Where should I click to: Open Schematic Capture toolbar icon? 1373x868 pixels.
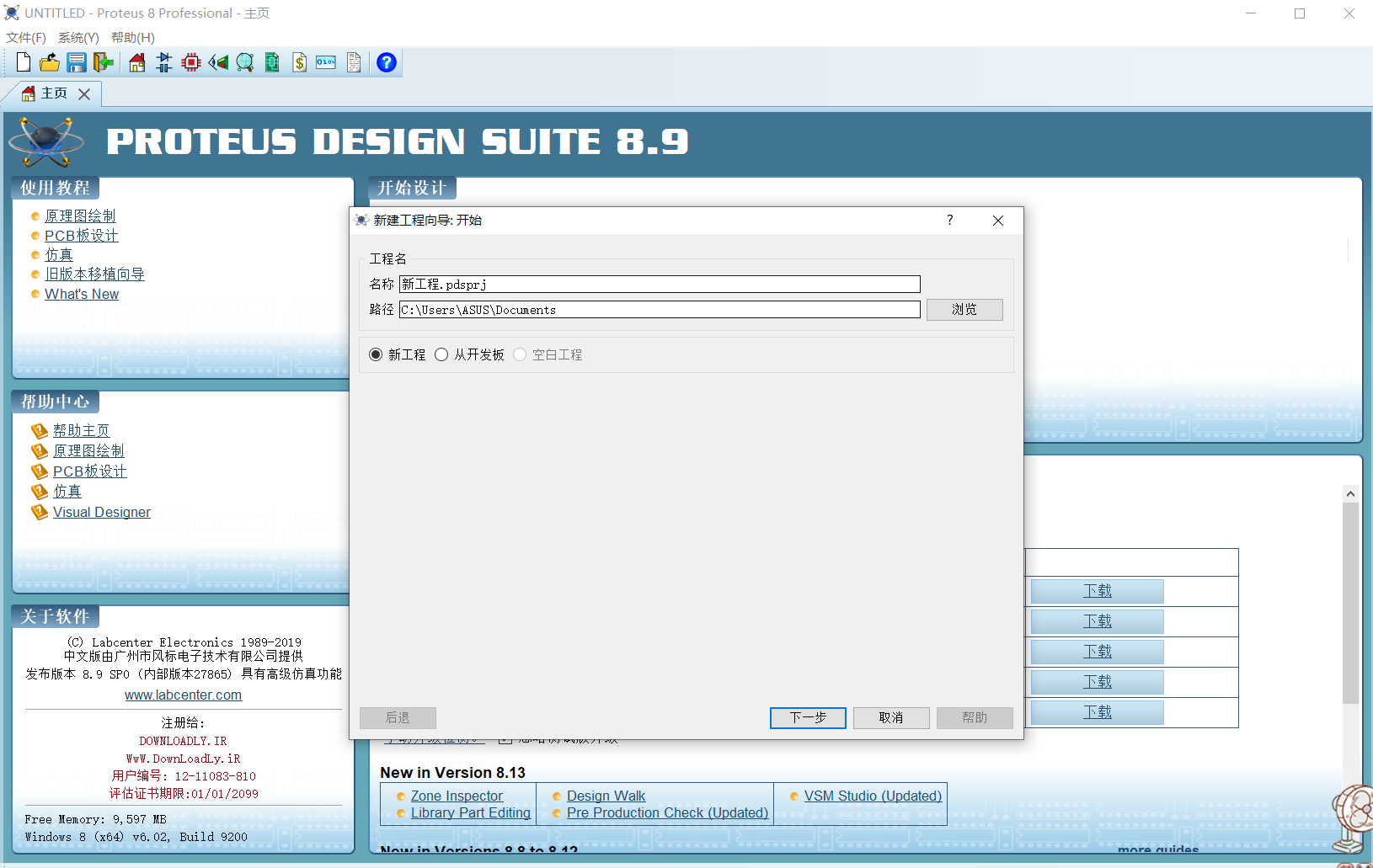pyautogui.click(x=164, y=62)
